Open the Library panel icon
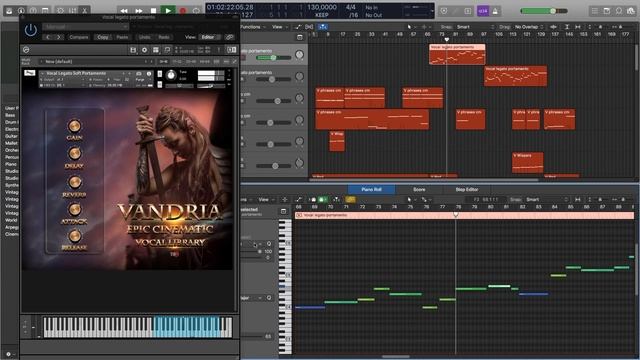 (9, 10)
